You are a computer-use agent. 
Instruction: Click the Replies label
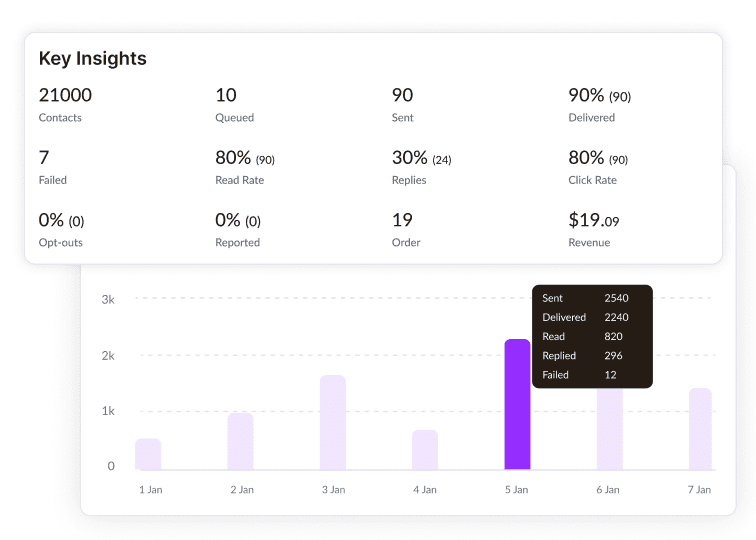(409, 180)
